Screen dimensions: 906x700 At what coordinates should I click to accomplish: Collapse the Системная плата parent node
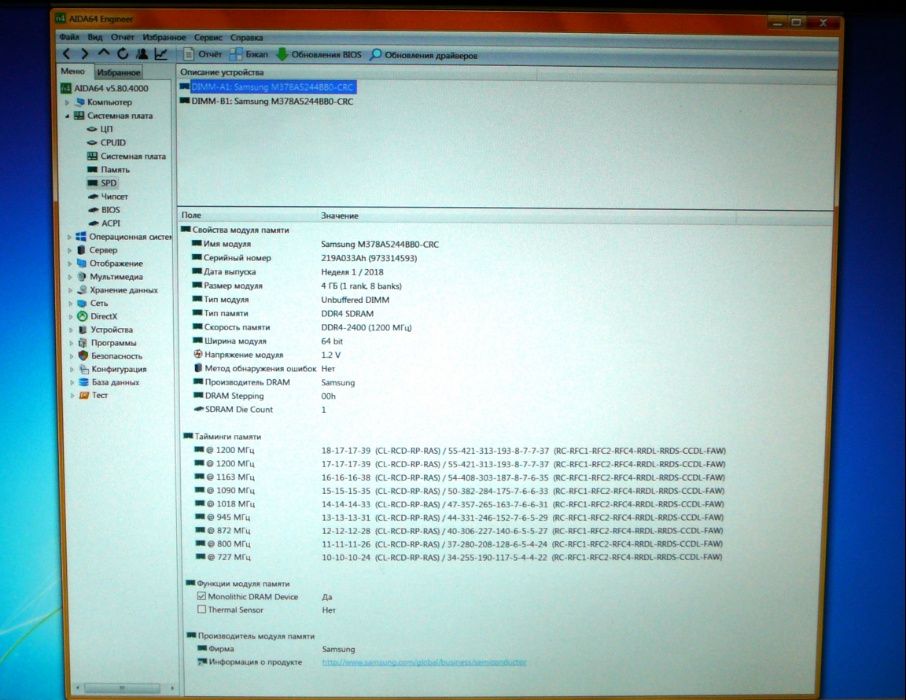(67, 116)
